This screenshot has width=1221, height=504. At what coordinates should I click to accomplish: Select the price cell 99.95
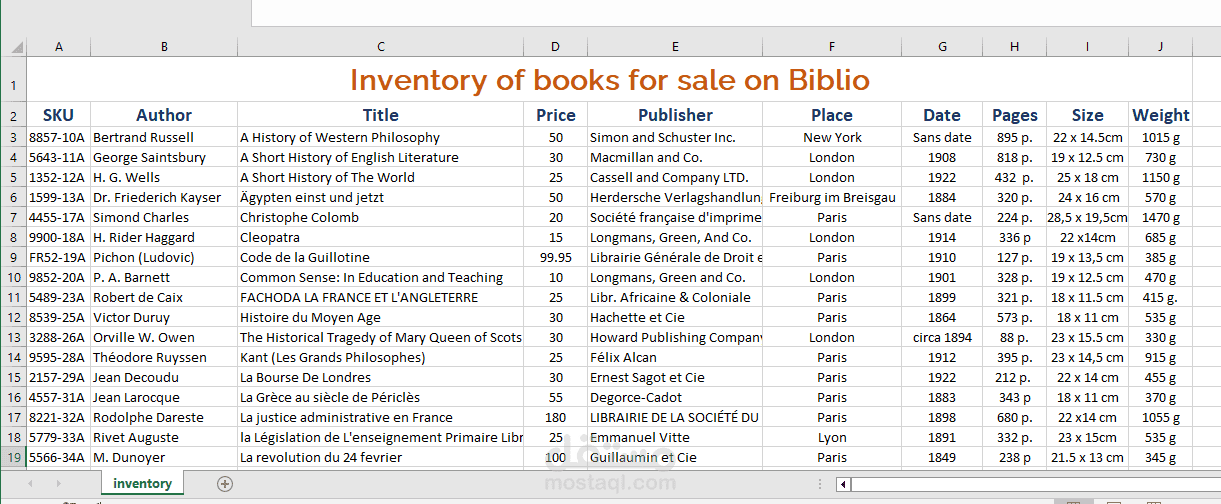[x=555, y=257]
